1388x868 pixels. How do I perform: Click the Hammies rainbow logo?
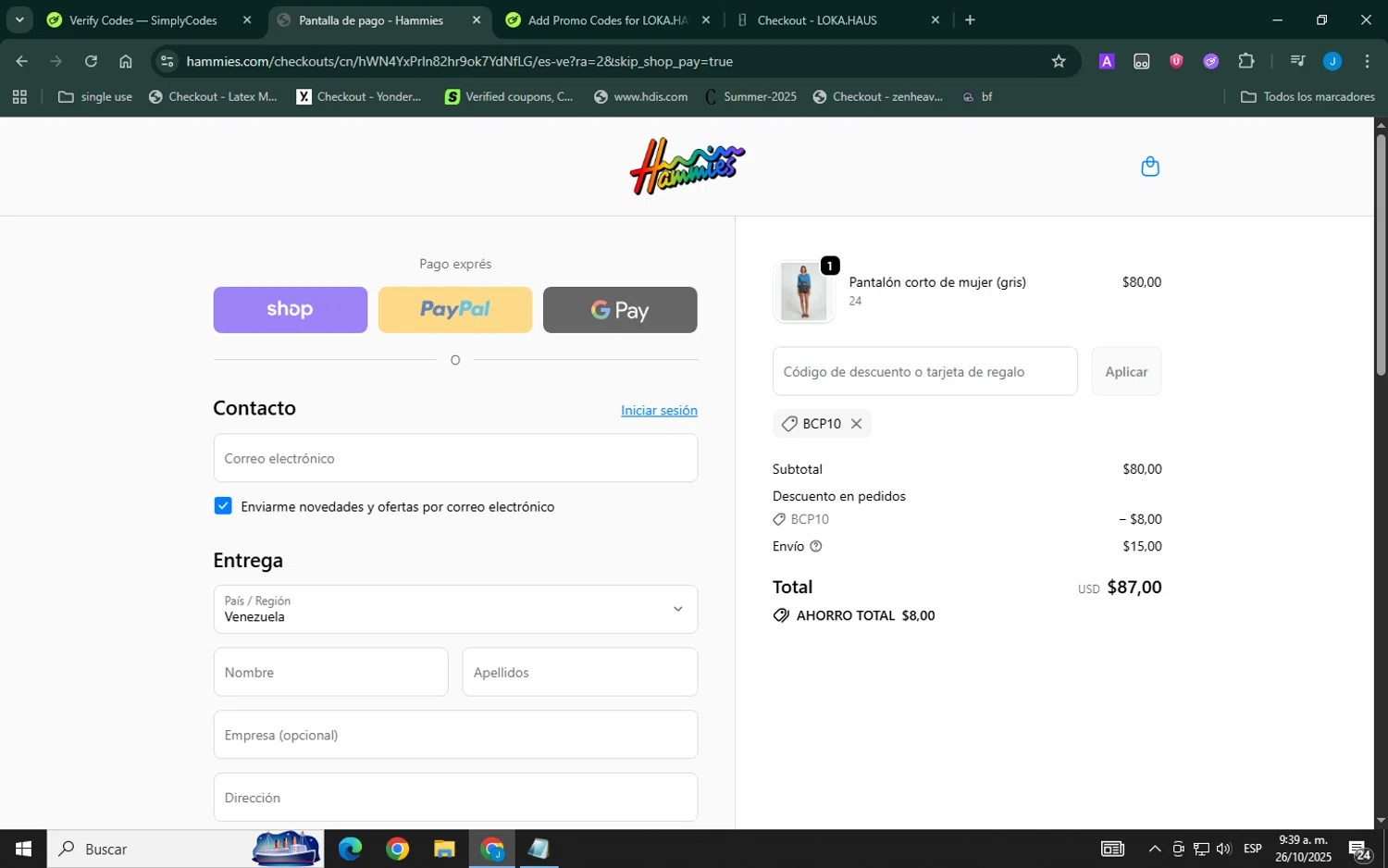(687, 167)
